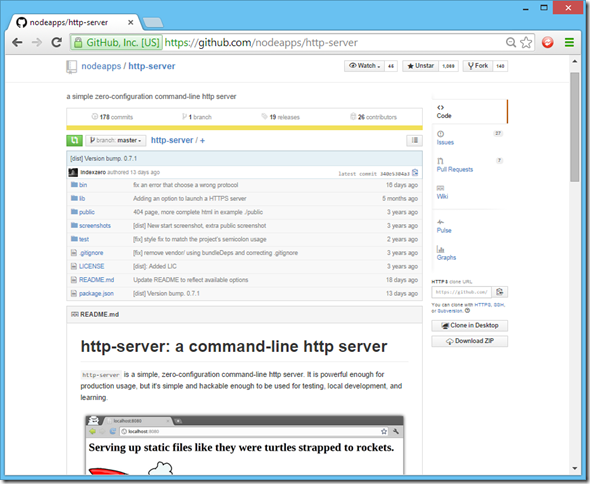This screenshot has height=484, width=590.
Task: Open the Chrome hamburger menu
Action: pos(569,43)
